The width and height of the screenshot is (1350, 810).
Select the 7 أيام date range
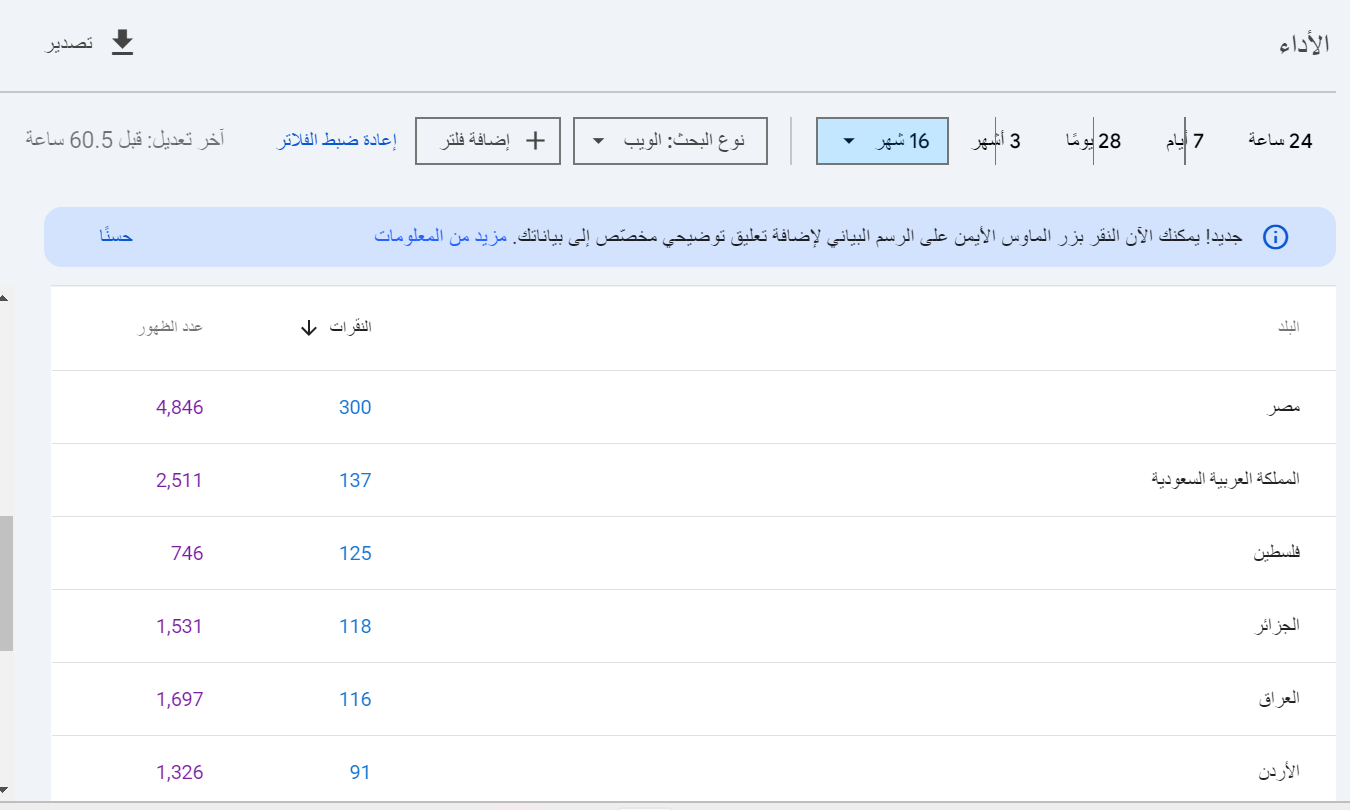(1185, 141)
